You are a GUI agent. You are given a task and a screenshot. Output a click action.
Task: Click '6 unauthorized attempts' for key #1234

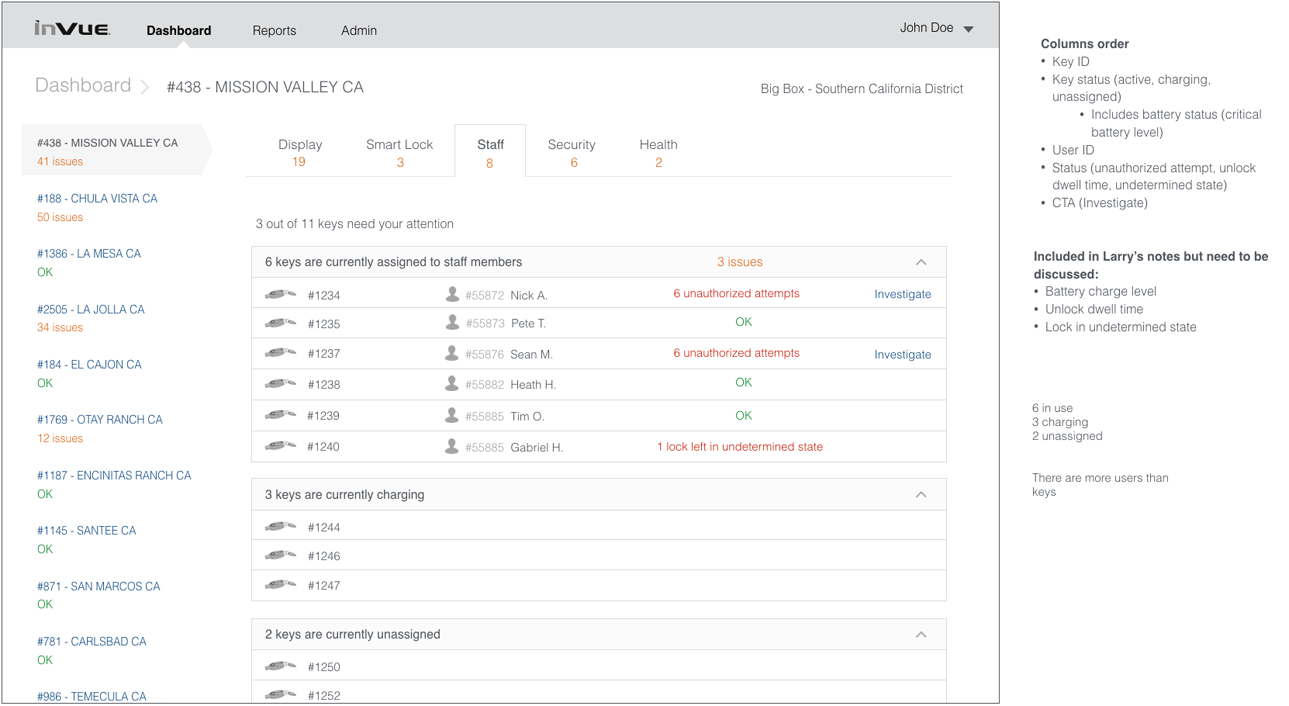tap(736, 294)
